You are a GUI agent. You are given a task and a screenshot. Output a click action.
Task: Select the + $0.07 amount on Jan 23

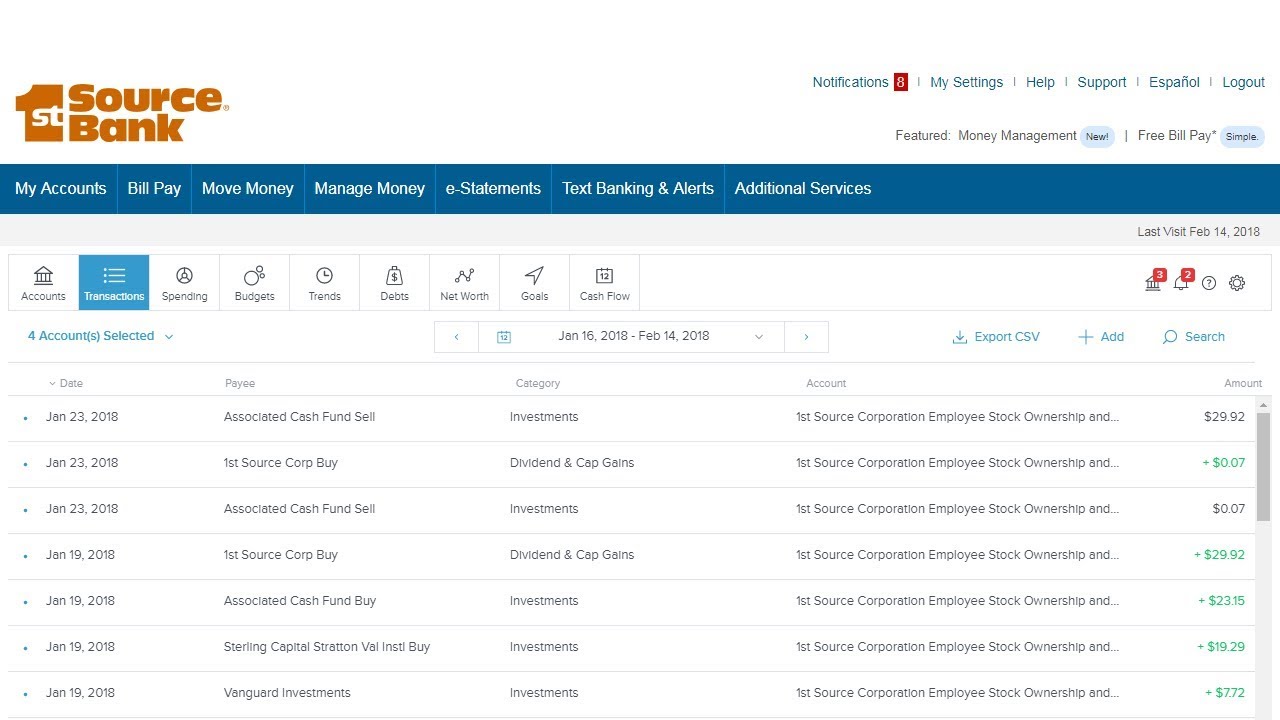tap(1223, 463)
